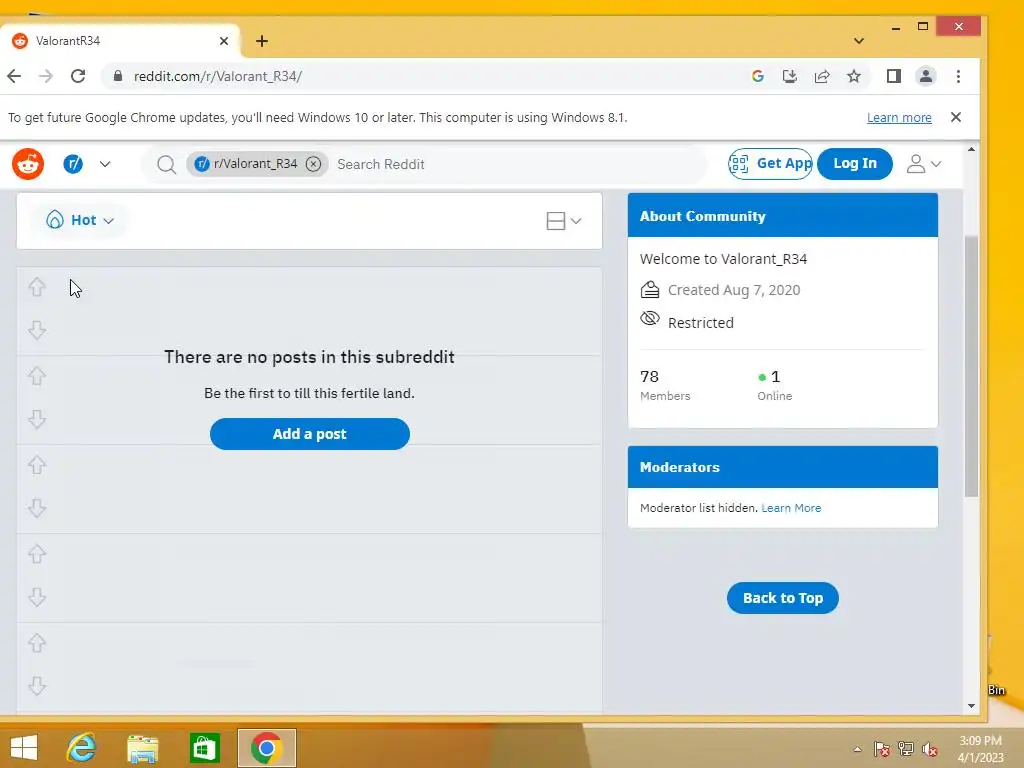Go back using browser back arrow
The height and width of the screenshot is (768, 1024).
point(14,76)
